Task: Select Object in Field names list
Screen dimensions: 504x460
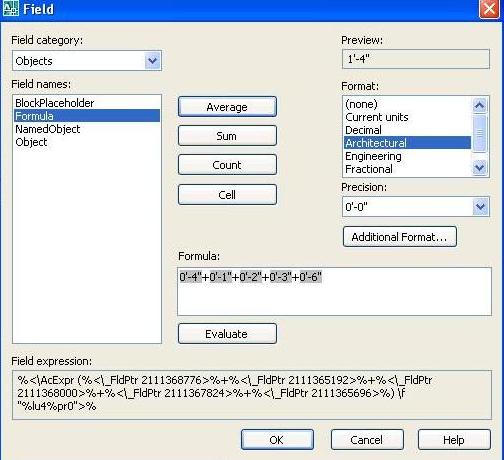Action: tap(31, 142)
